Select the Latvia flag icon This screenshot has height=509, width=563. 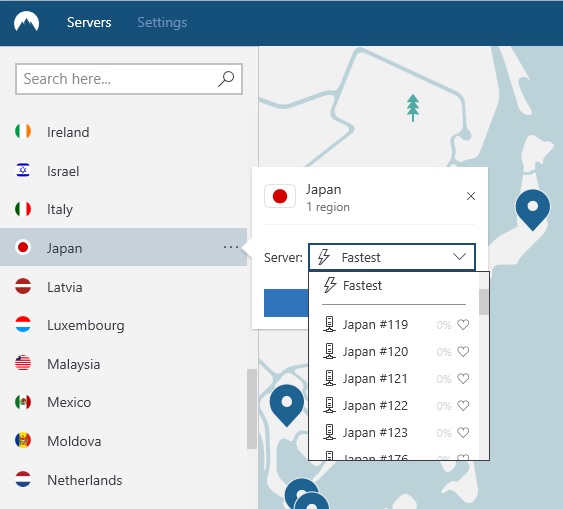click(x=23, y=286)
